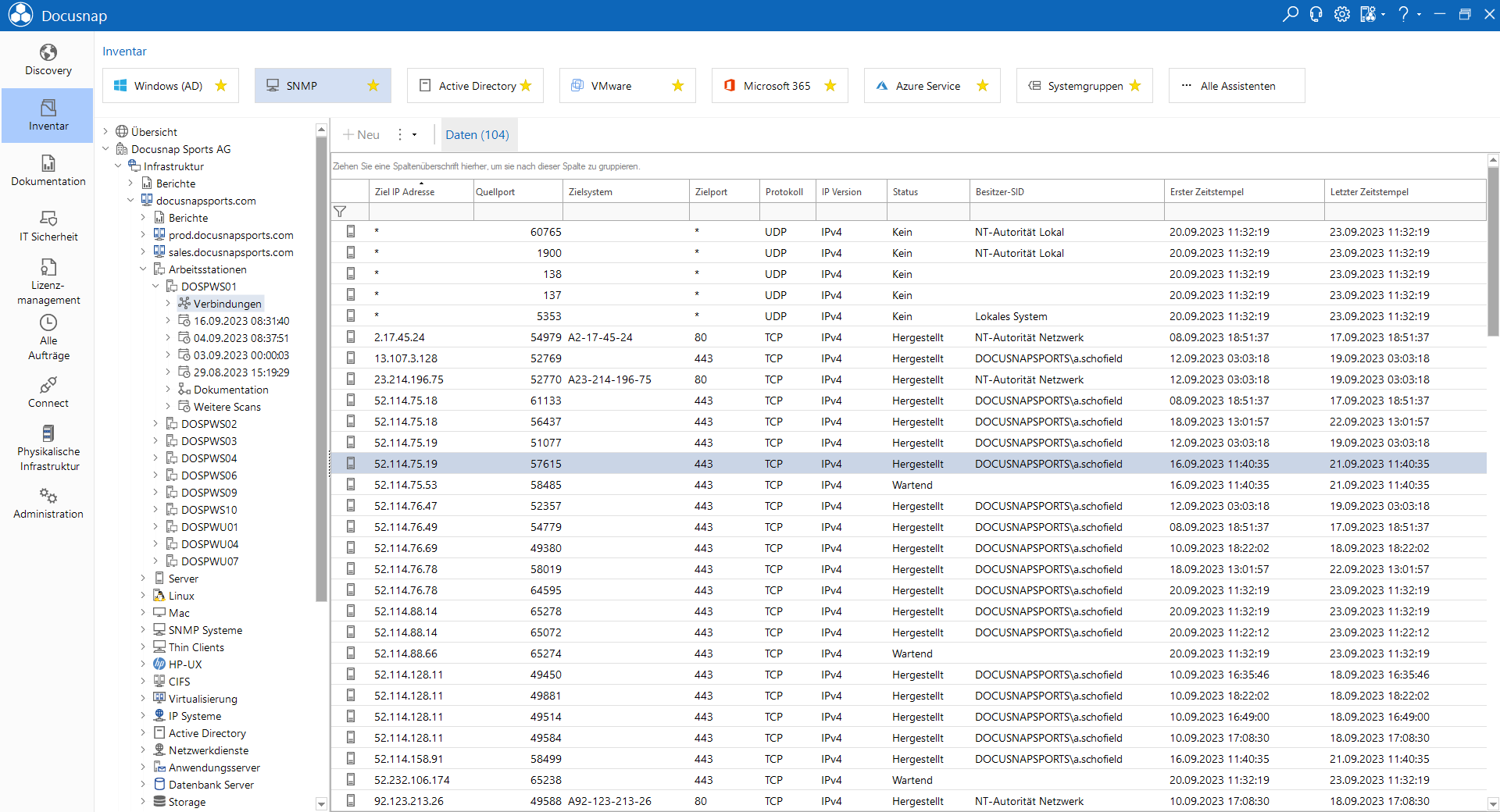Click the search magnifier icon in title bar
The image size is (1500, 812).
coord(1291,14)
